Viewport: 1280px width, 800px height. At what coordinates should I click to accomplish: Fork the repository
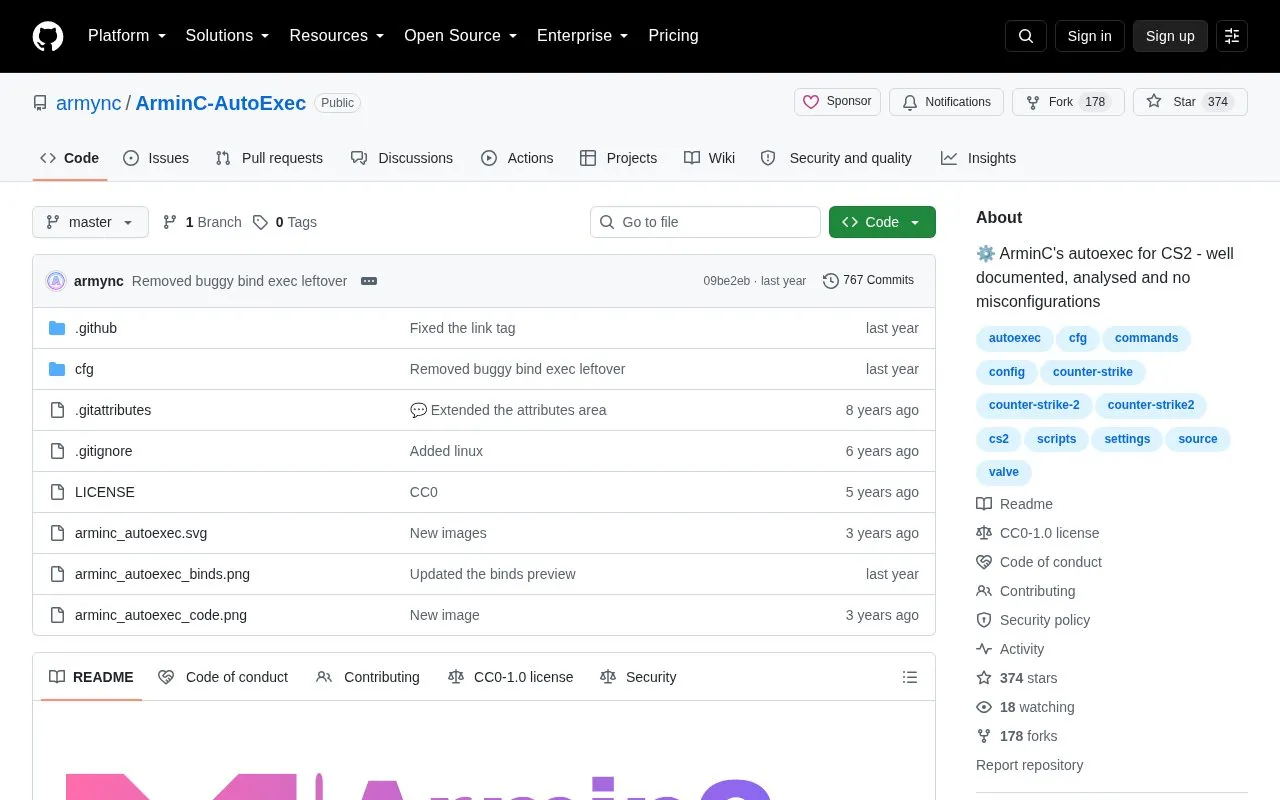(1068, 102)
